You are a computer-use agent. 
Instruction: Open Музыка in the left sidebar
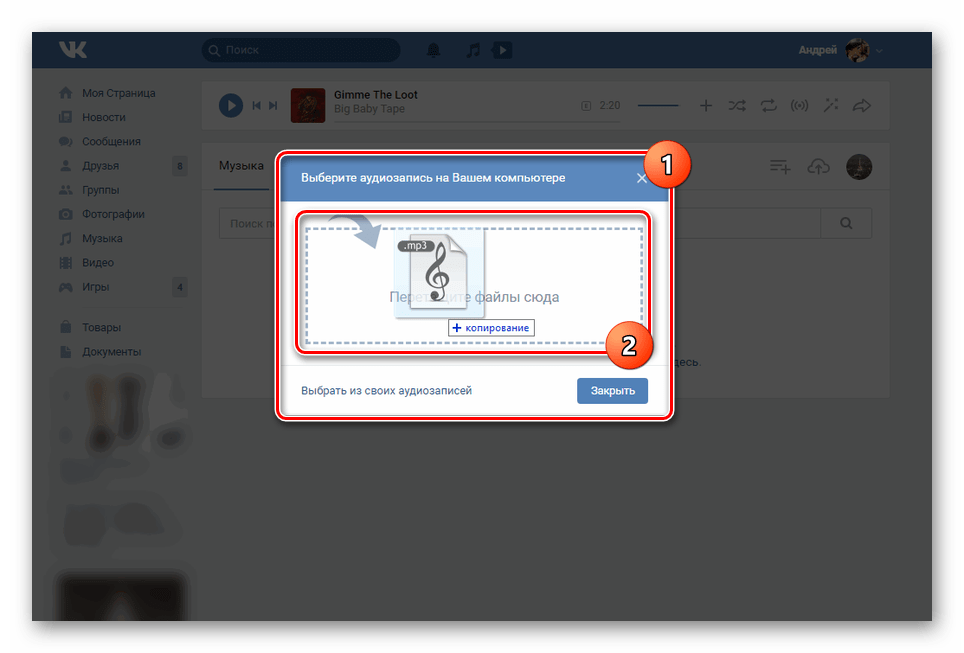point(102,238)
